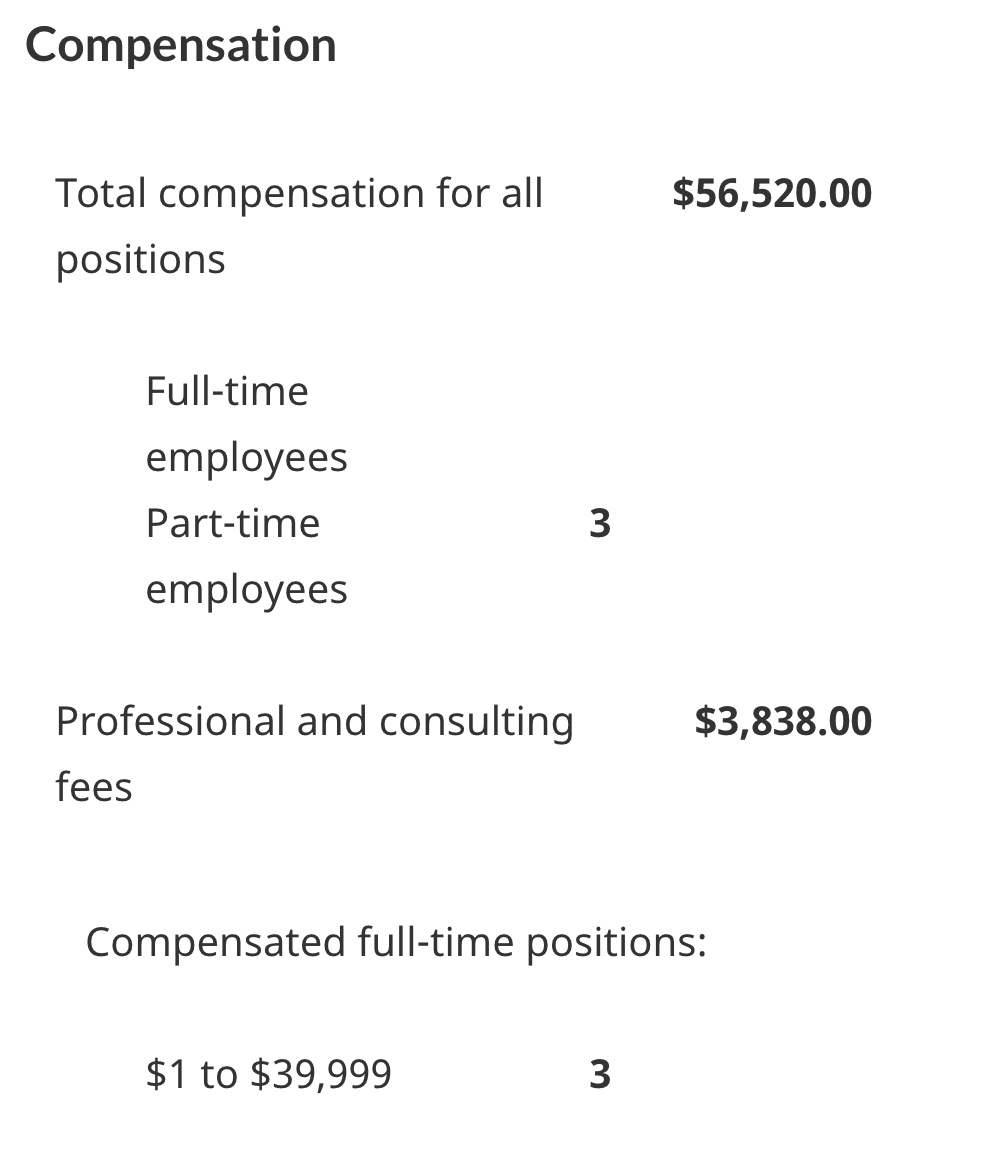Viewport: 1000px width, 1166px height.
Task: Select the 3 beside Part-time employees
Action: point(600,523)
